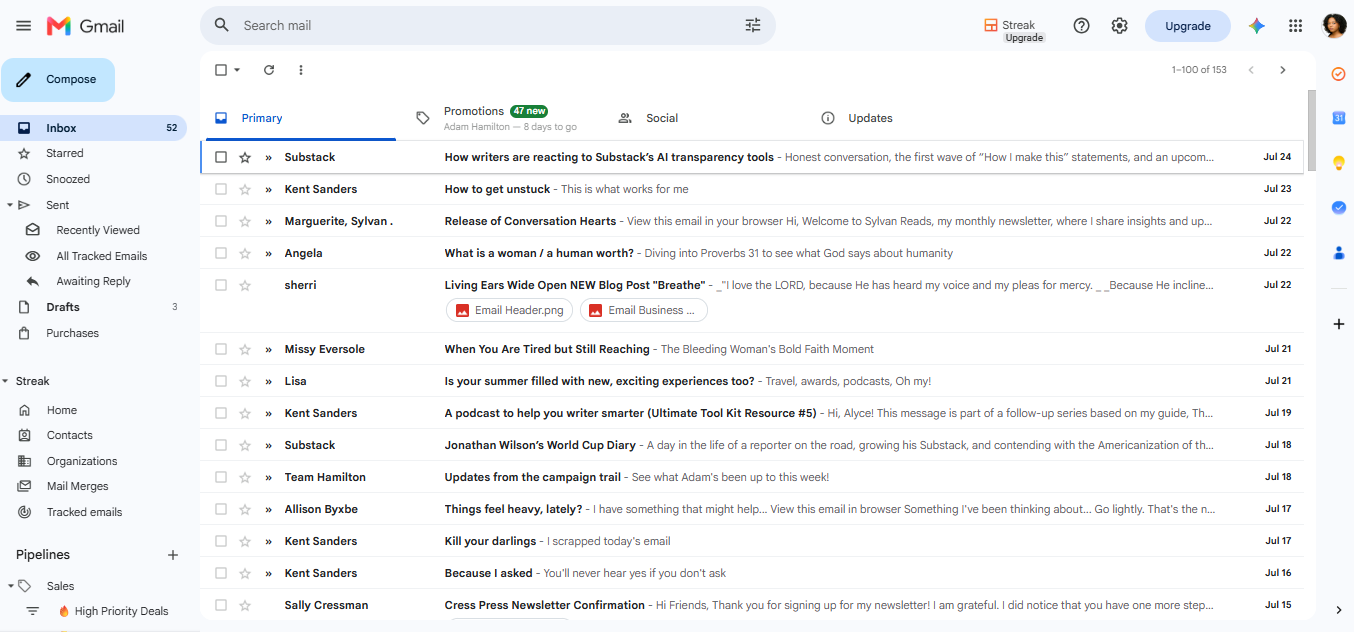Image resolution: width=1354 pixels, height=632 pixels.
Task: Click the Gemini sparkle icon
Action: [1257, 26]
